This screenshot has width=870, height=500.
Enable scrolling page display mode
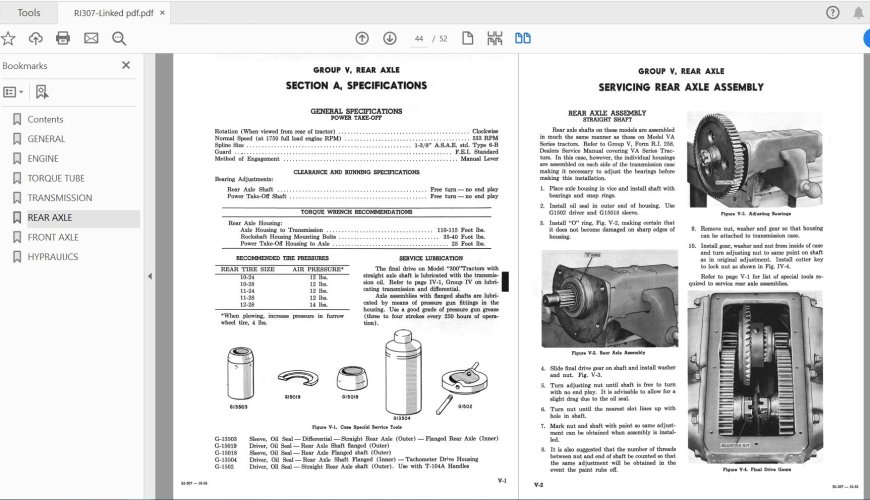tap(494, 38)
